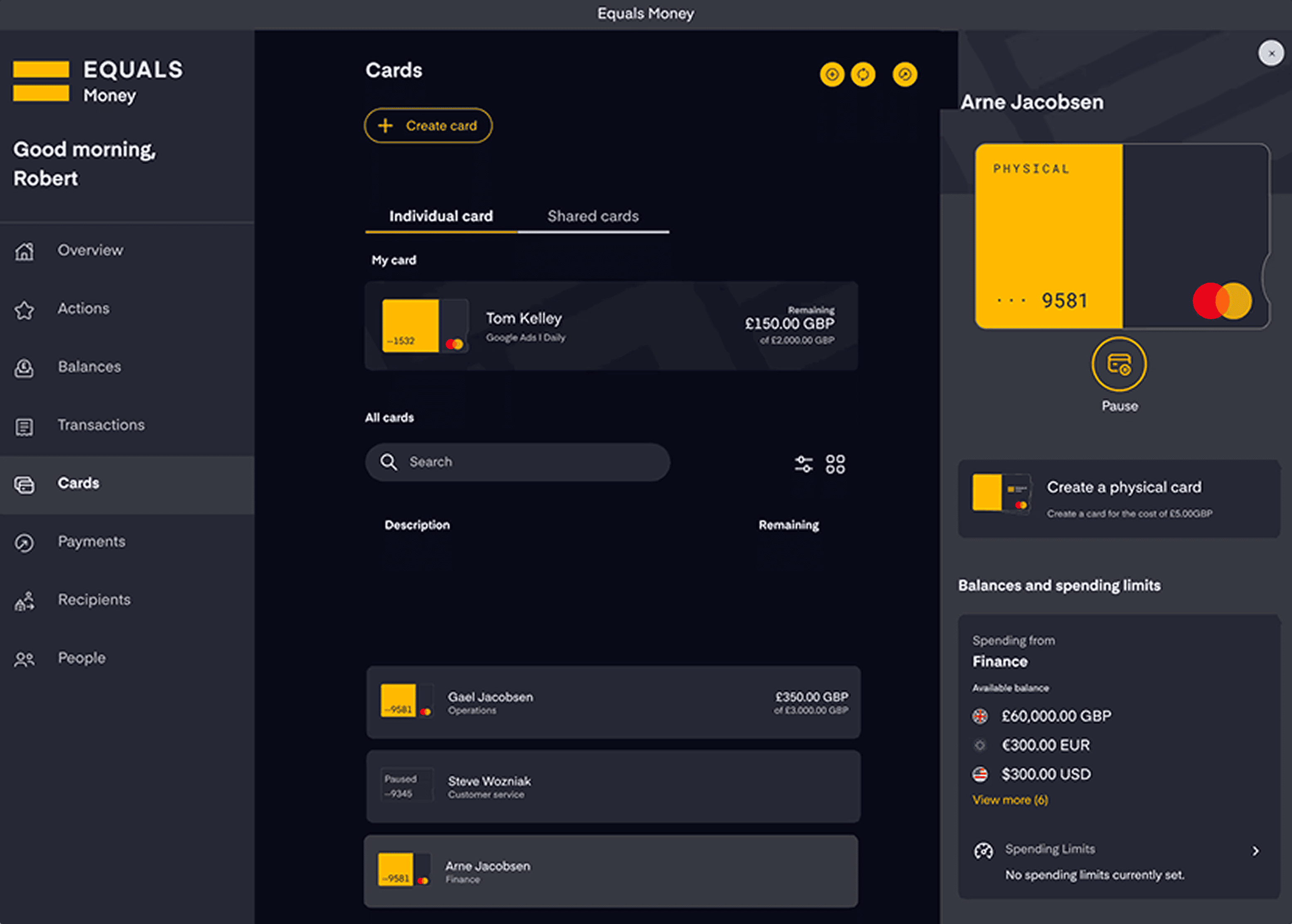Open Recipients section in sidebar
1292x924 pixels.
pos(94,600)
